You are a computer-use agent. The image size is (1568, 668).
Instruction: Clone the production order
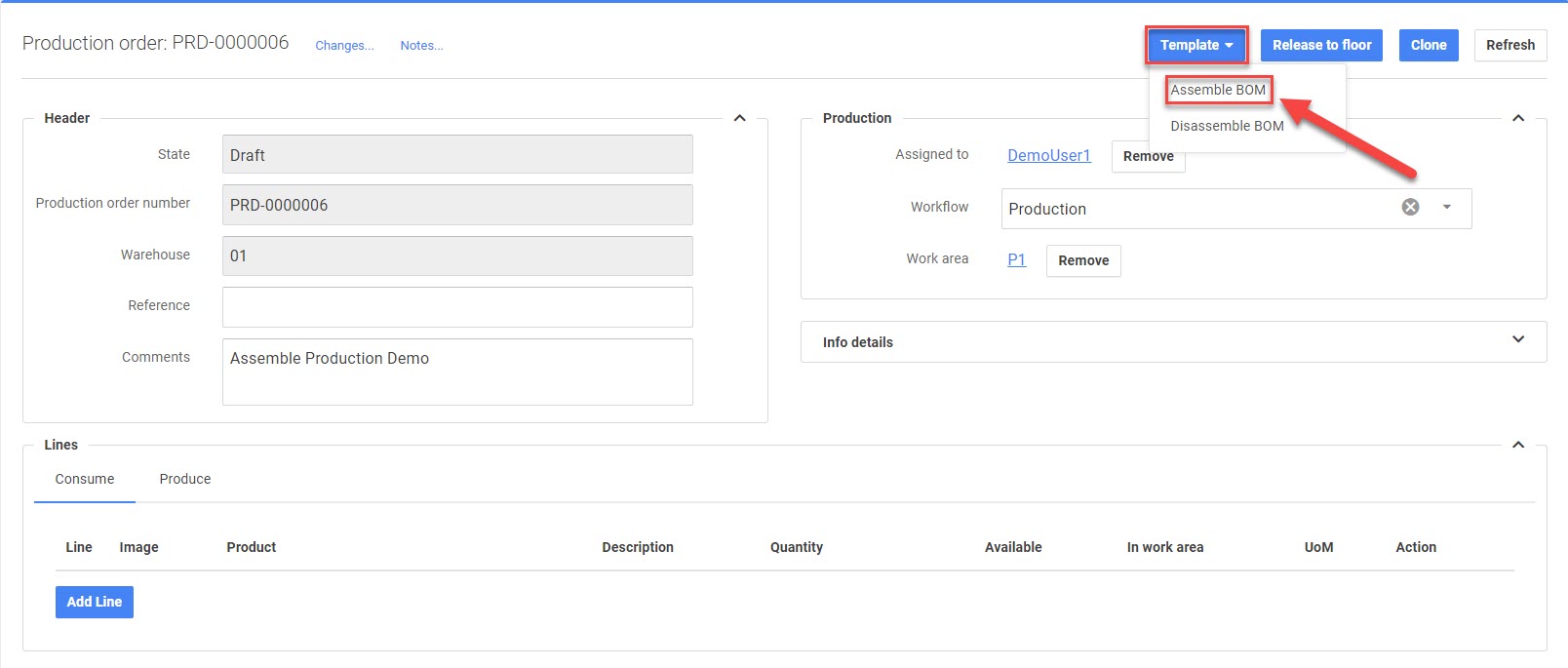pos(1428,45)
